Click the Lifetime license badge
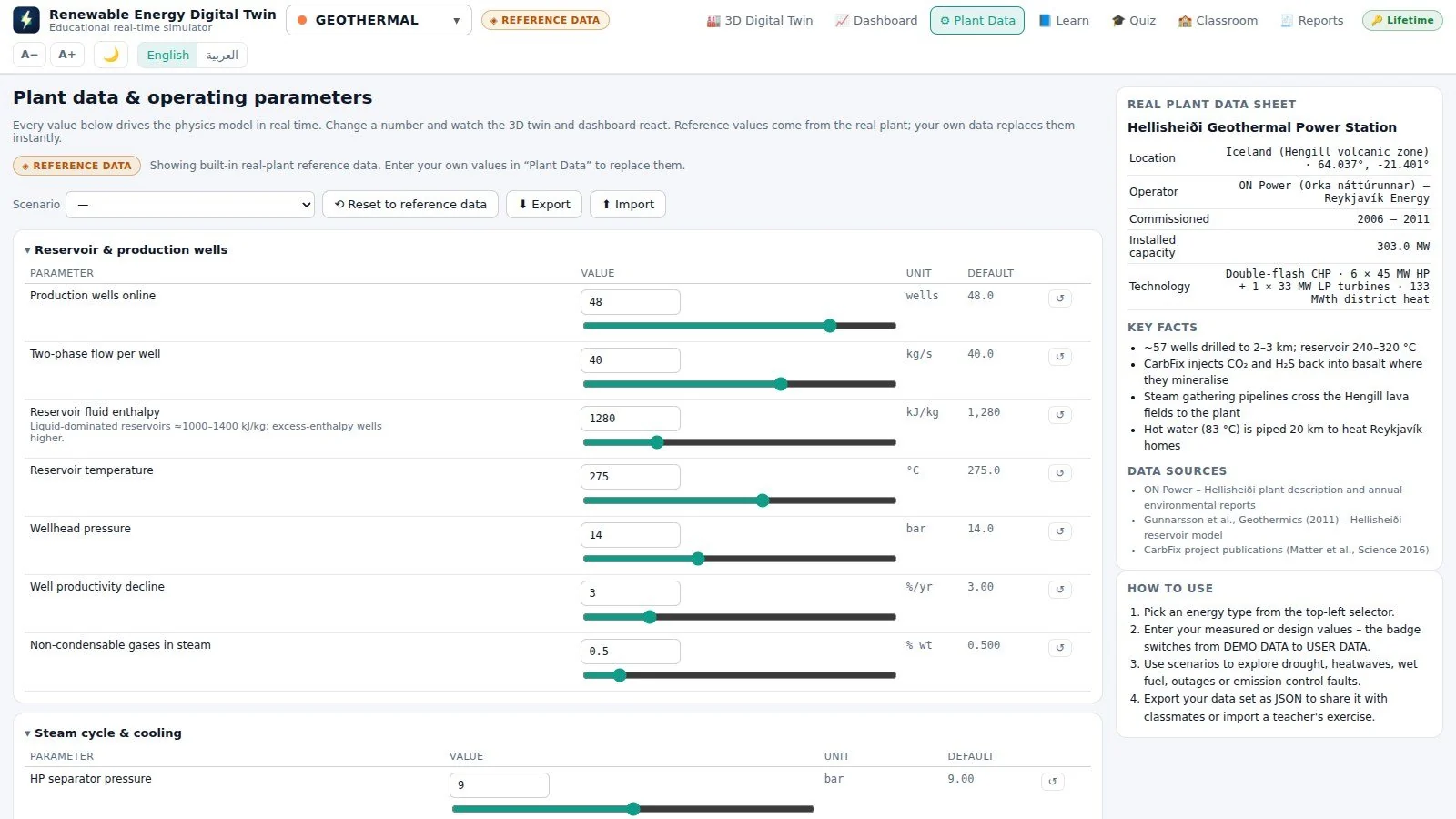This screenshot has width=1456, height=819. point(1402,20)
